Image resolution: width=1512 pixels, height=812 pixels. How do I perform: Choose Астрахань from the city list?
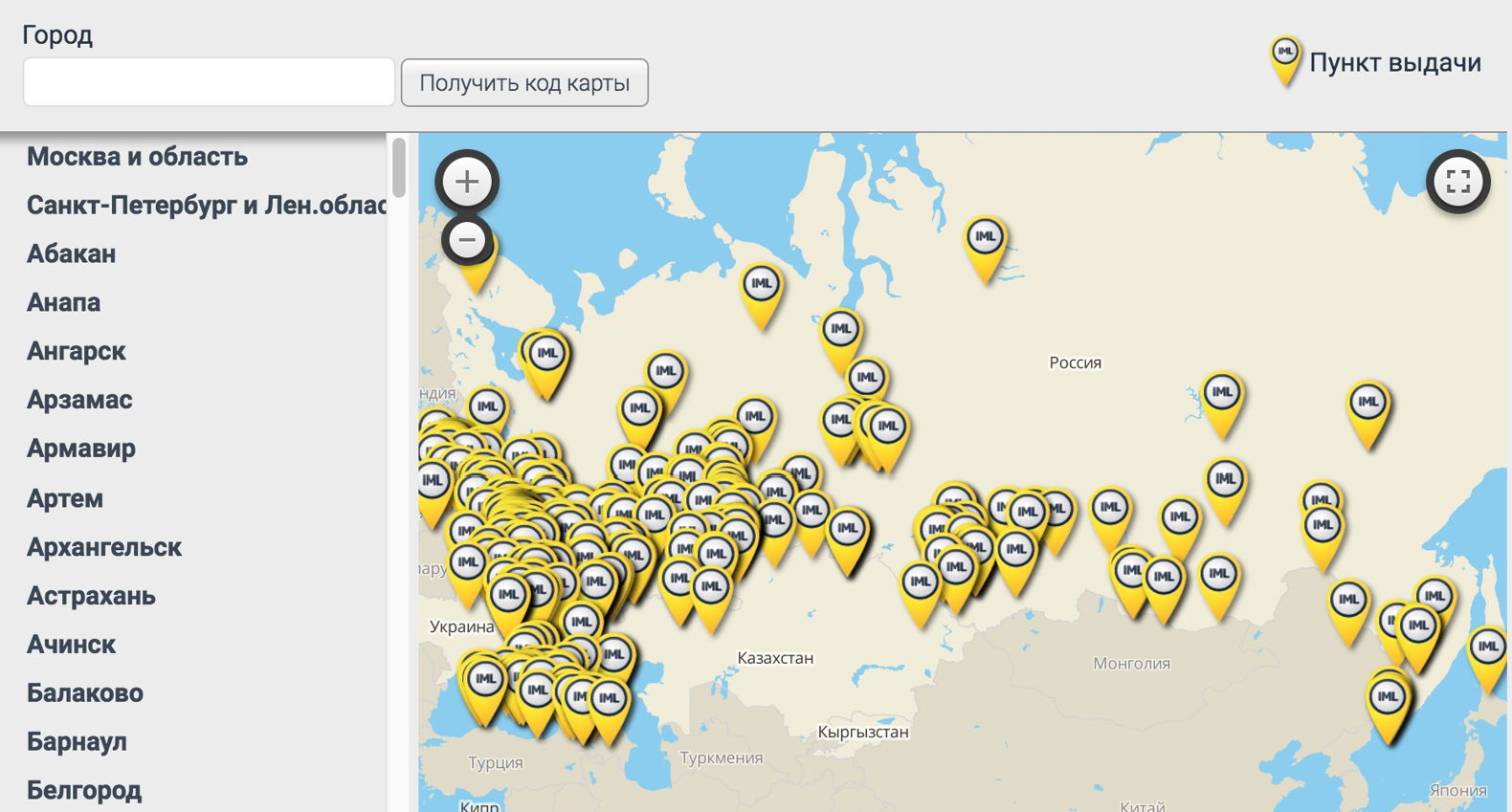point(91,597)
